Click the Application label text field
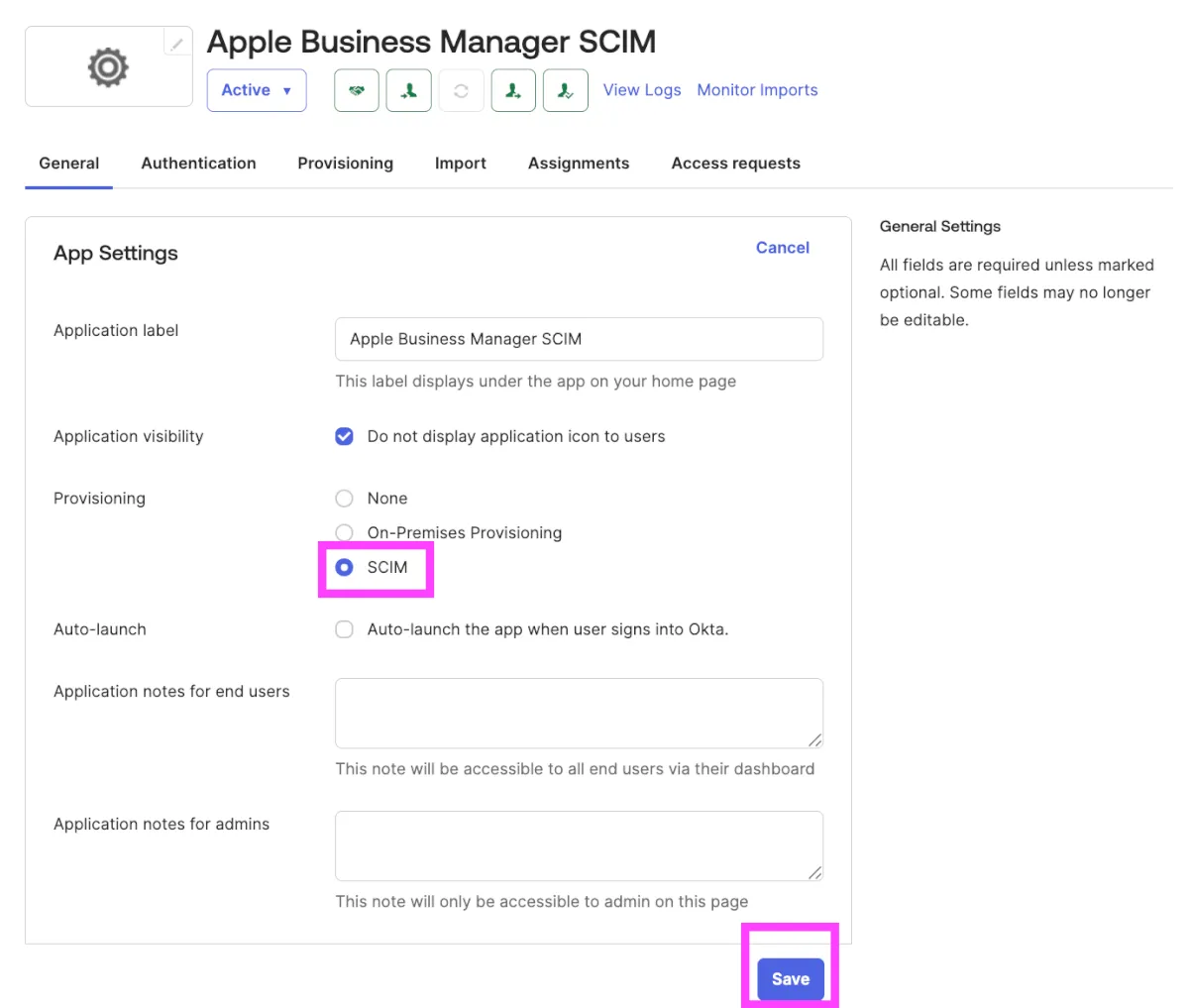Screen dimensions: 1189x1008 coord(579,339)
